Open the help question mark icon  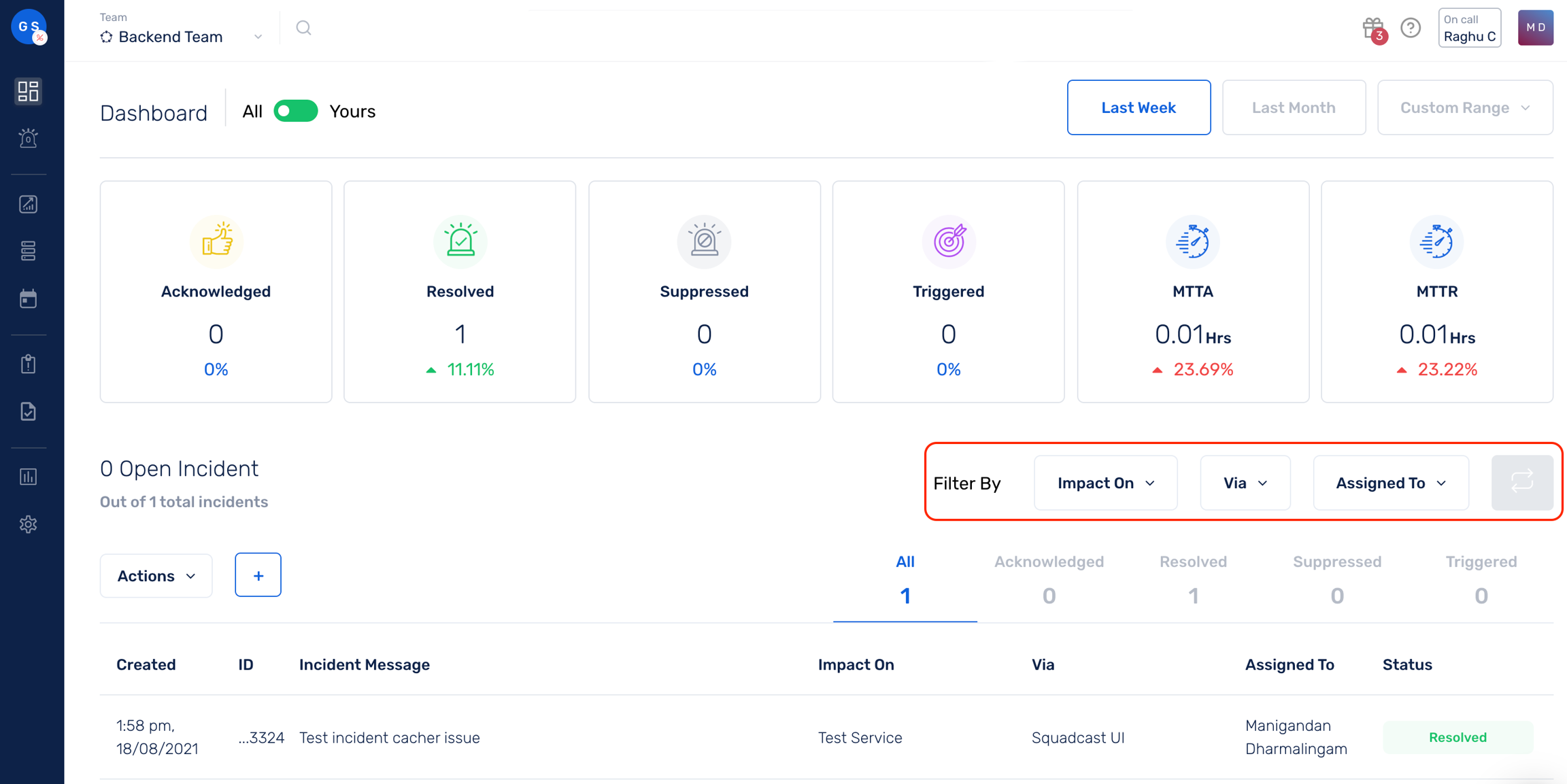click(x=1411, y=28)
